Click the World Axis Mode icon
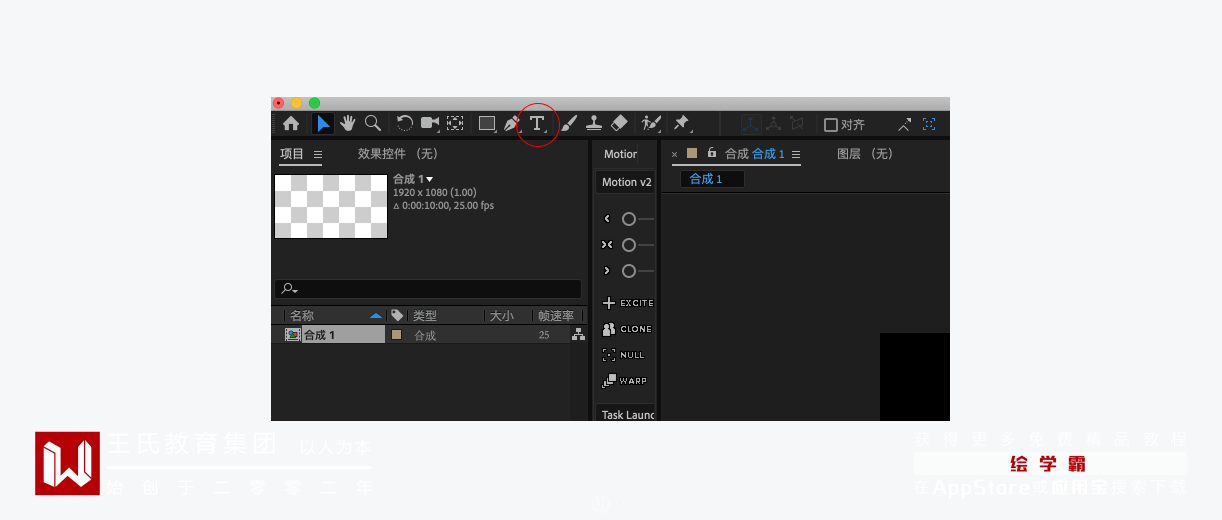This screenshot has width=1222, height=520. click(x=773, y=124)
